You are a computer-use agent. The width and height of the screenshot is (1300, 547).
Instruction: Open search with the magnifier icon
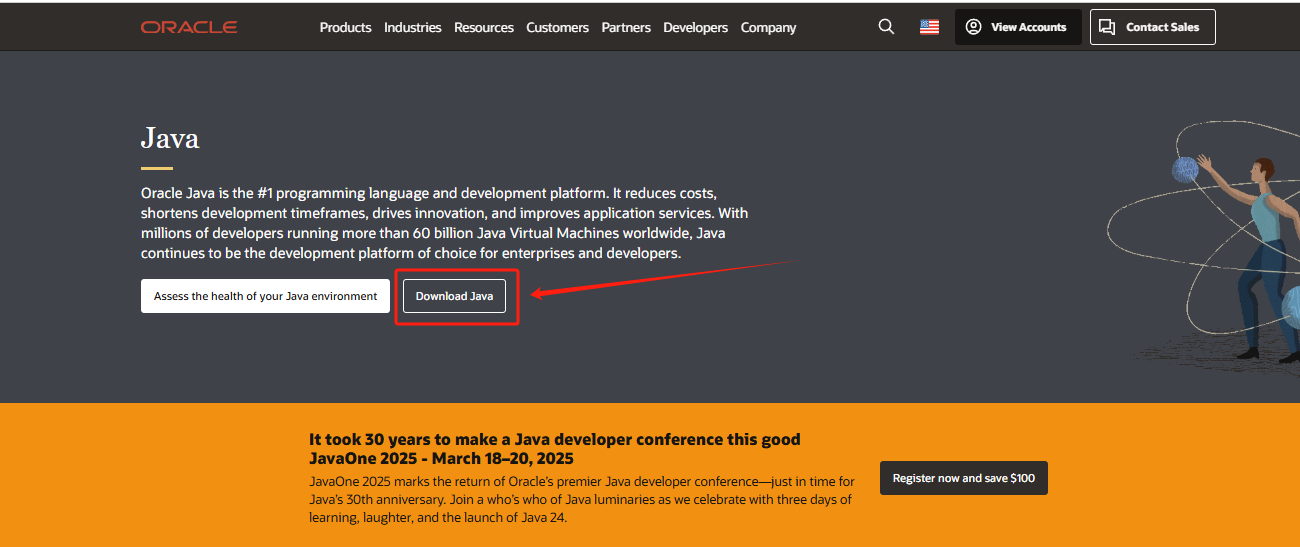point(886,27)
